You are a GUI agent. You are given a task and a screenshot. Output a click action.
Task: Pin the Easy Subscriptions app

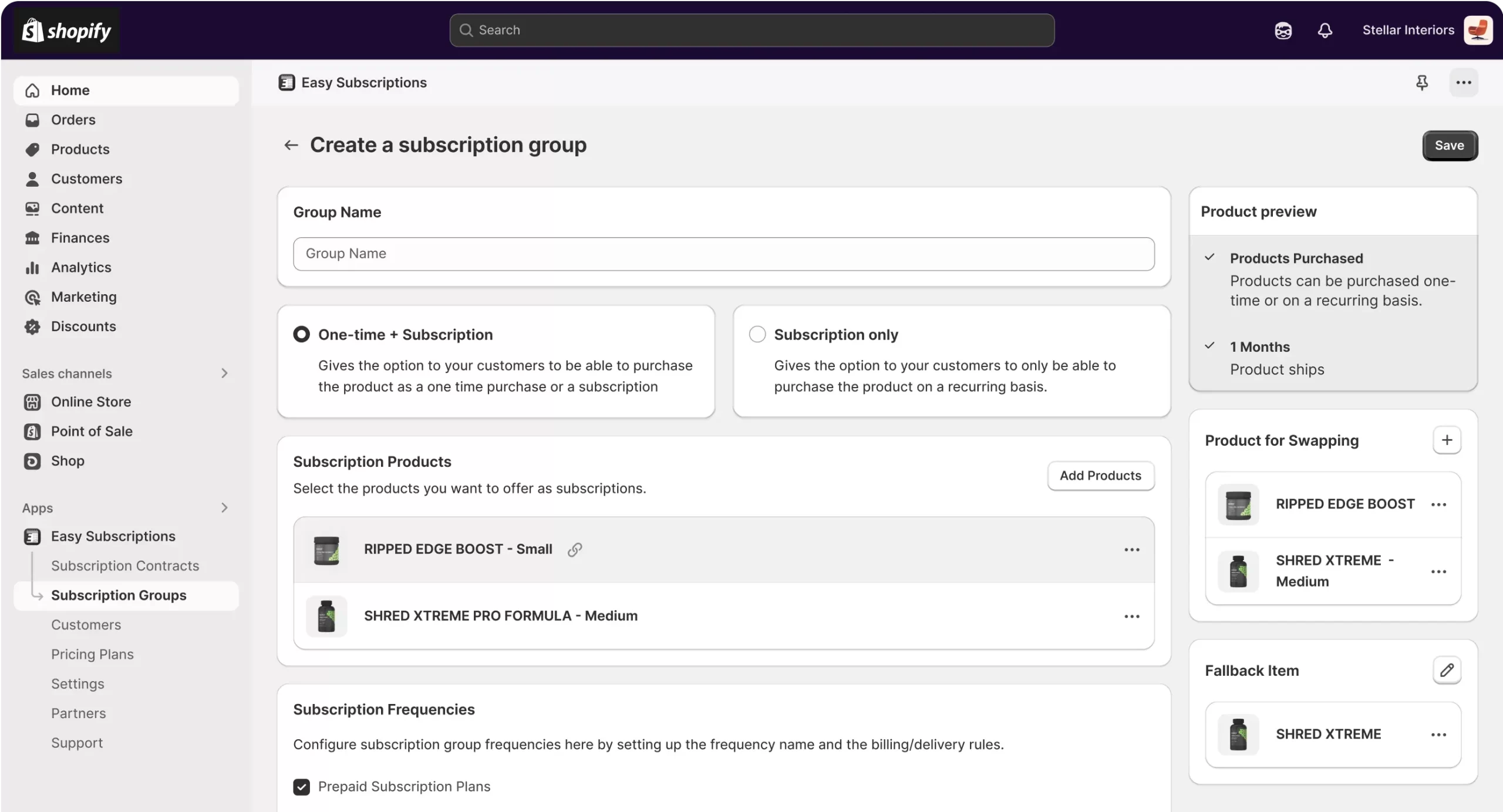pos(1421,83)
